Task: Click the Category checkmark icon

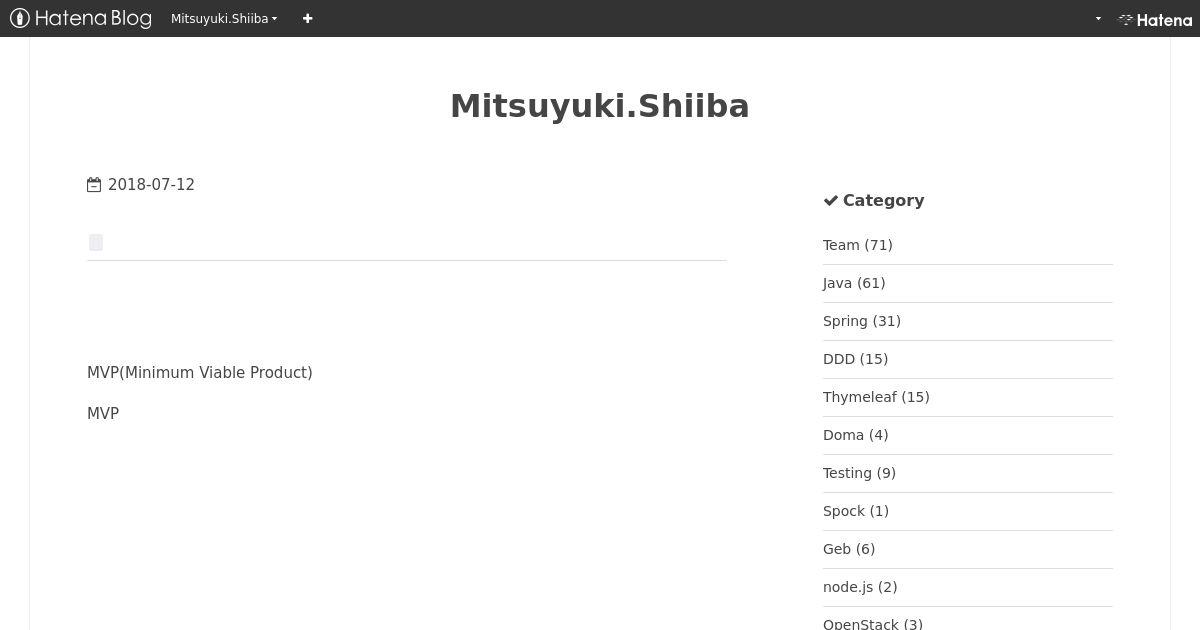Action: pyautogui.click(x=830, y=200)
